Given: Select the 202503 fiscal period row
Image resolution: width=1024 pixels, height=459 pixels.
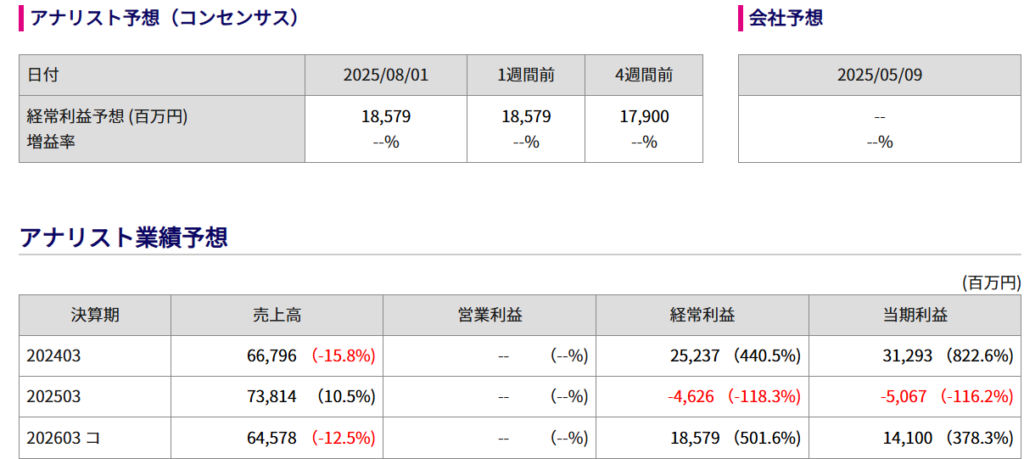Looking at the screenshot, I should click(520, 396).
